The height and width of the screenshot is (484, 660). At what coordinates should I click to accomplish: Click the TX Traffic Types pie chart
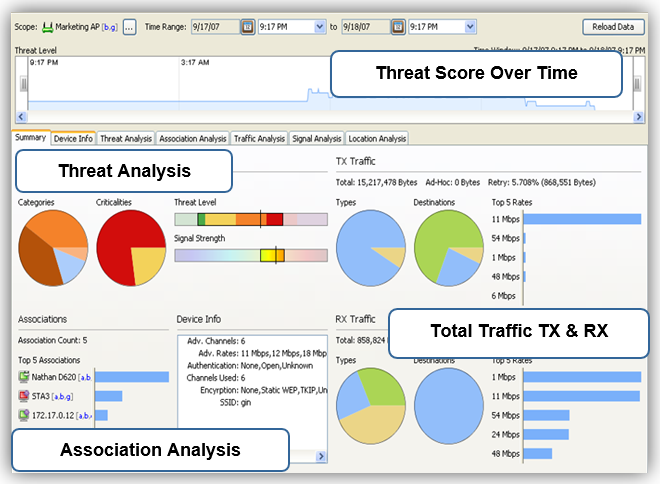tap(371, 248)
